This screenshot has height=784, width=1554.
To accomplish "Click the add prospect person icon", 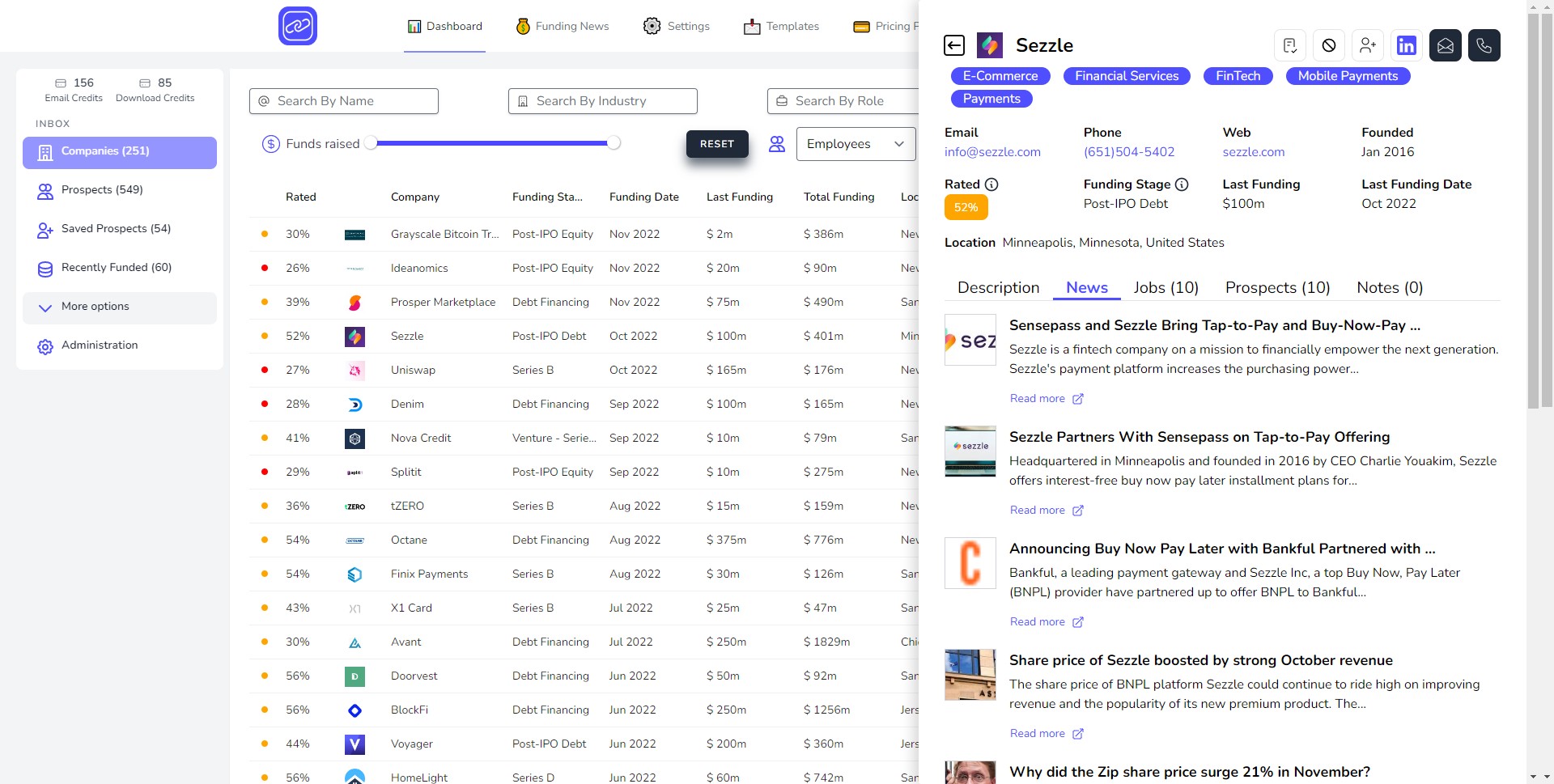I will [1368, 45].
